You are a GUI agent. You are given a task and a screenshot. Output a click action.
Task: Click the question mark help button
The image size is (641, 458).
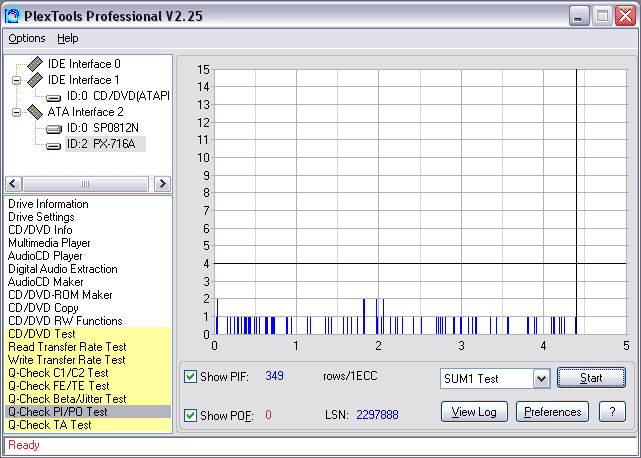pos(612,412)
